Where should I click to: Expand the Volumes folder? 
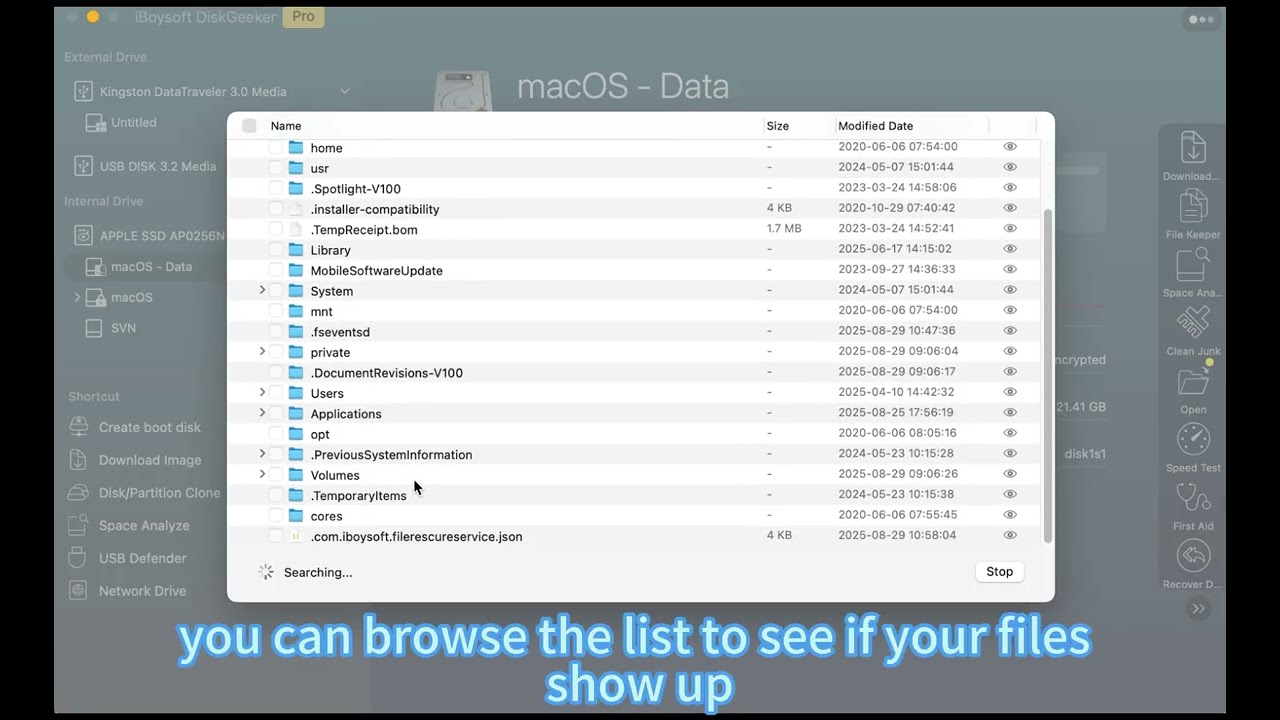click(x=262, y=474)
